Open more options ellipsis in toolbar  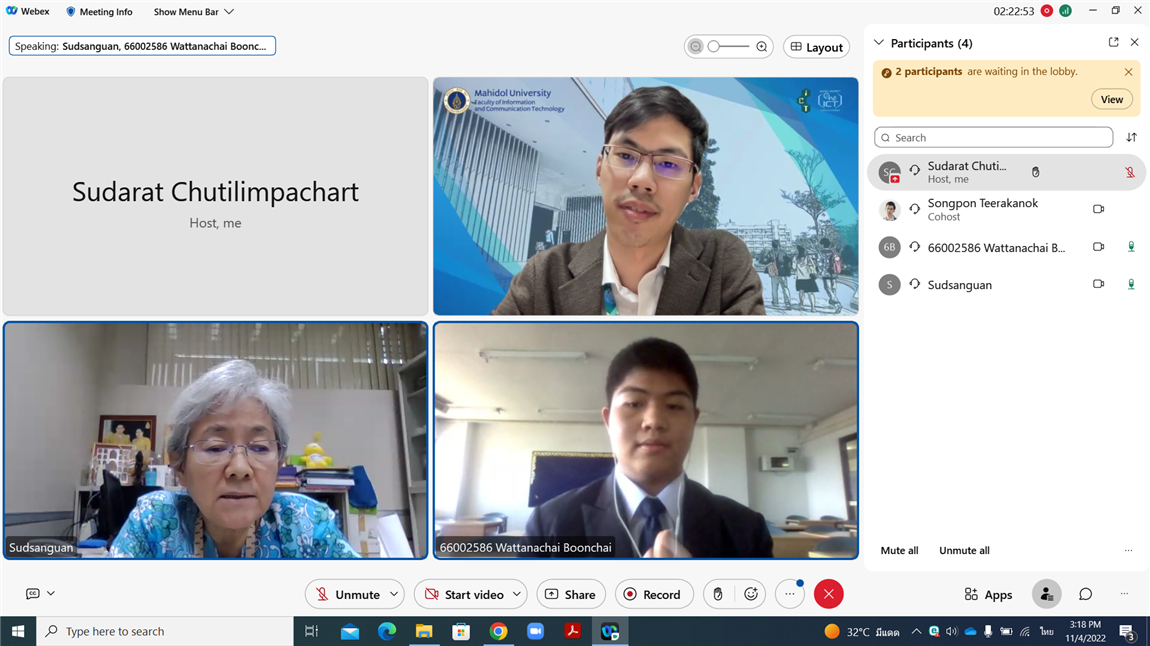click(790, 594)
